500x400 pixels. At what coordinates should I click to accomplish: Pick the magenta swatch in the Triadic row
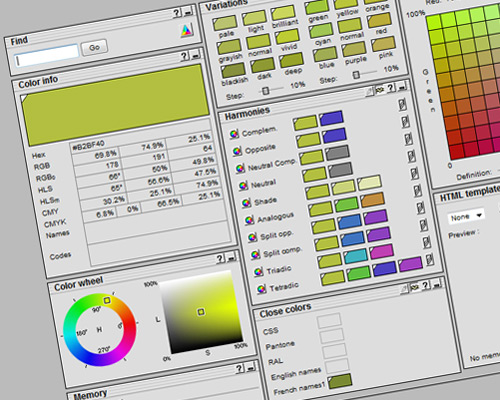pos(382,251)
